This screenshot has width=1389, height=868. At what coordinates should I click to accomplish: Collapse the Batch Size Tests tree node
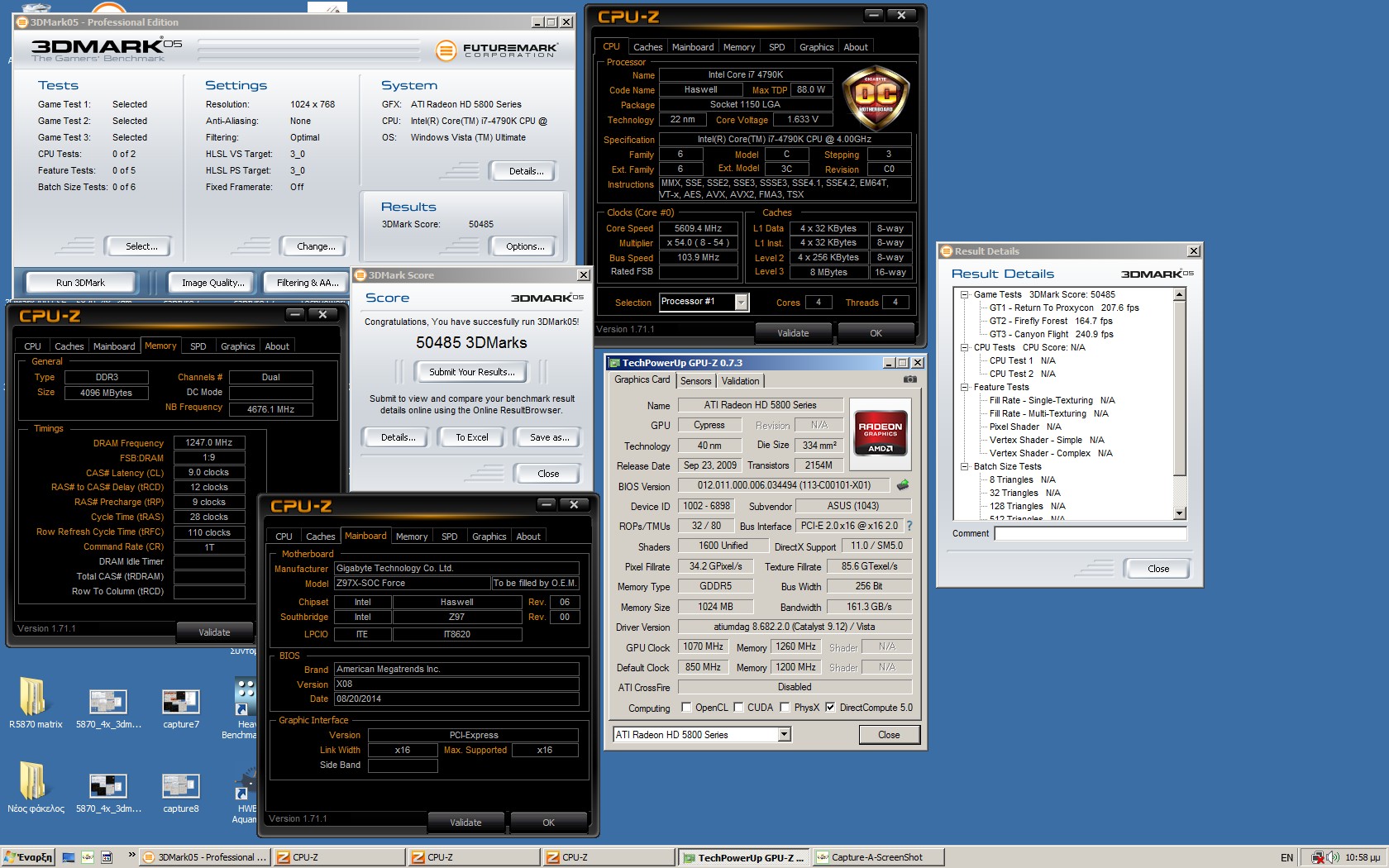click(x=964, y=466)
